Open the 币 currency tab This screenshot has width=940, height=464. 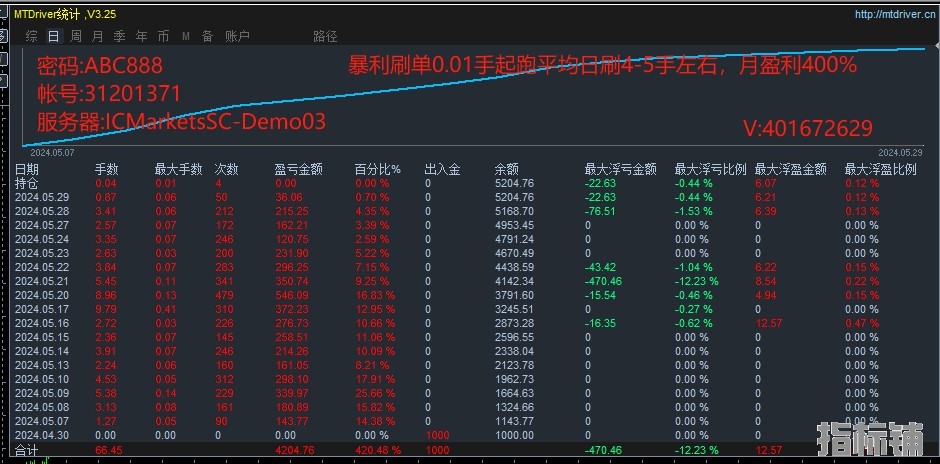coord(163,36)
